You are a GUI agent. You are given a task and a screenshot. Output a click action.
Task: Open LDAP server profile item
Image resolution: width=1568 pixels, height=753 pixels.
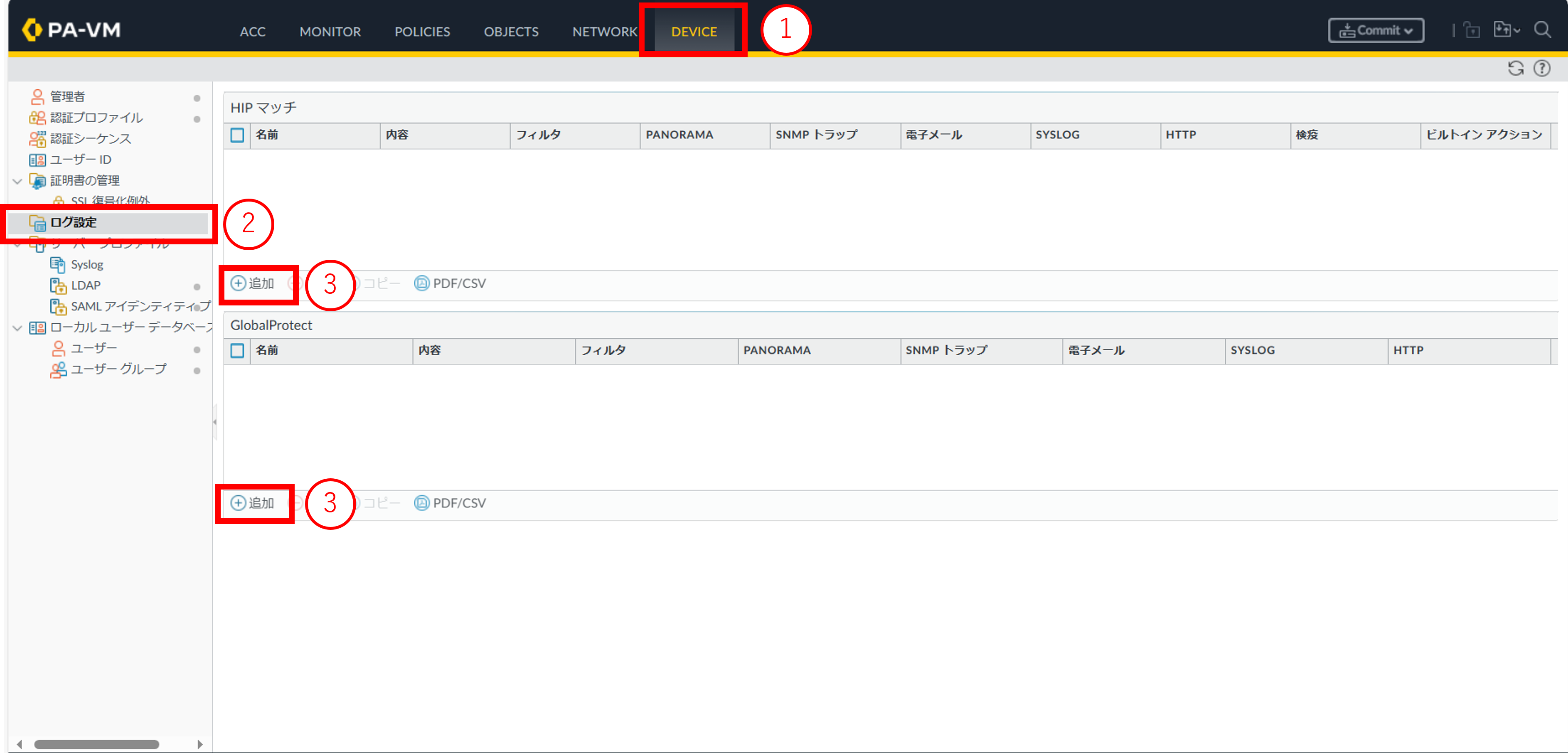tap(85, 285)
